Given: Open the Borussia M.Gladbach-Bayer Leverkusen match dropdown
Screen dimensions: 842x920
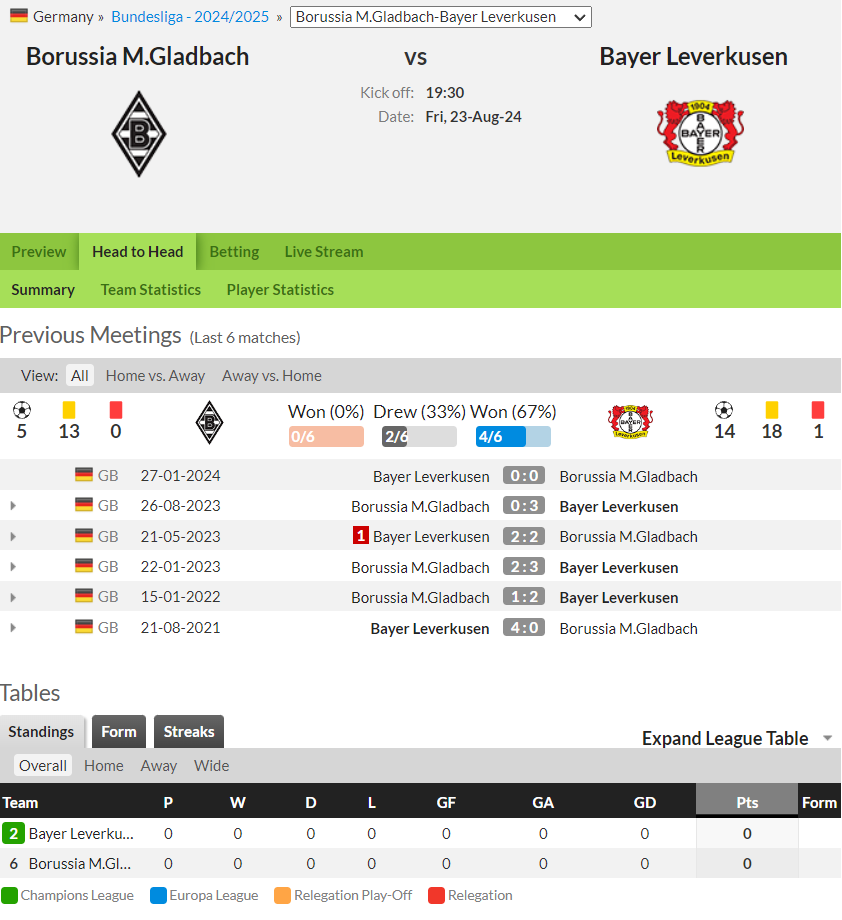Looking at the screenshot, I should (441, 17).
